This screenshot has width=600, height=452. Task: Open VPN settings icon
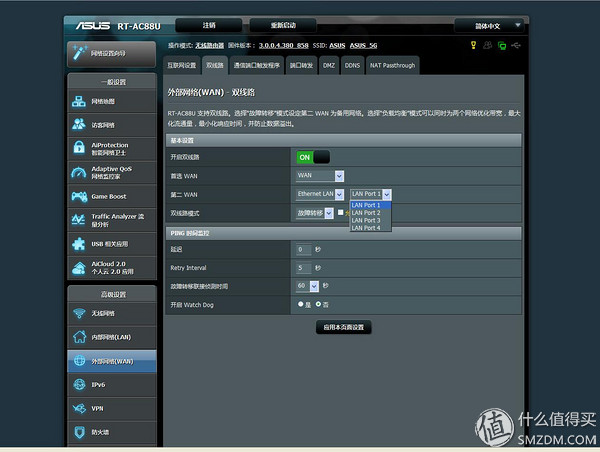[x=79, y=408]
